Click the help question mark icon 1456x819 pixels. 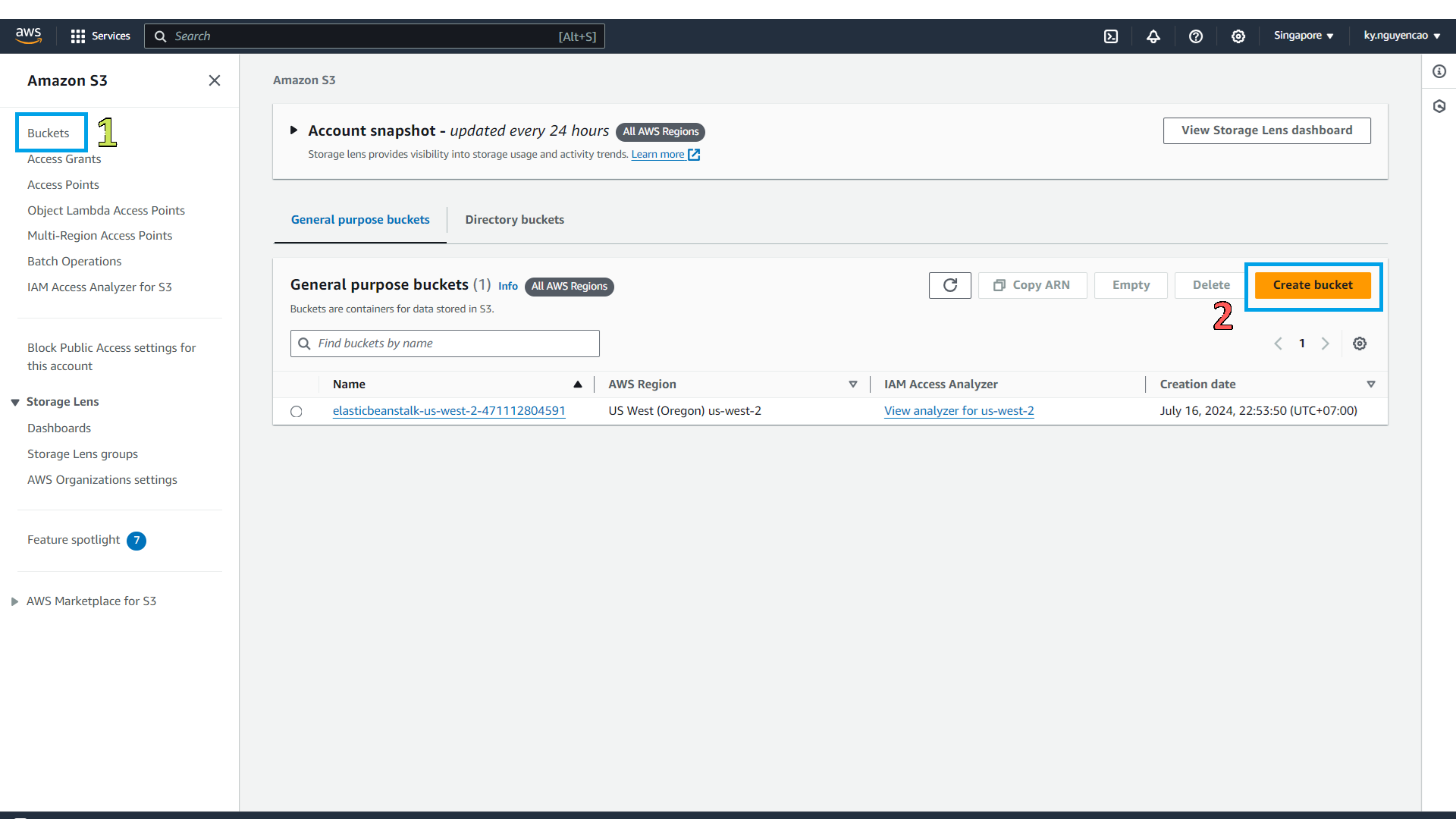1196,36
